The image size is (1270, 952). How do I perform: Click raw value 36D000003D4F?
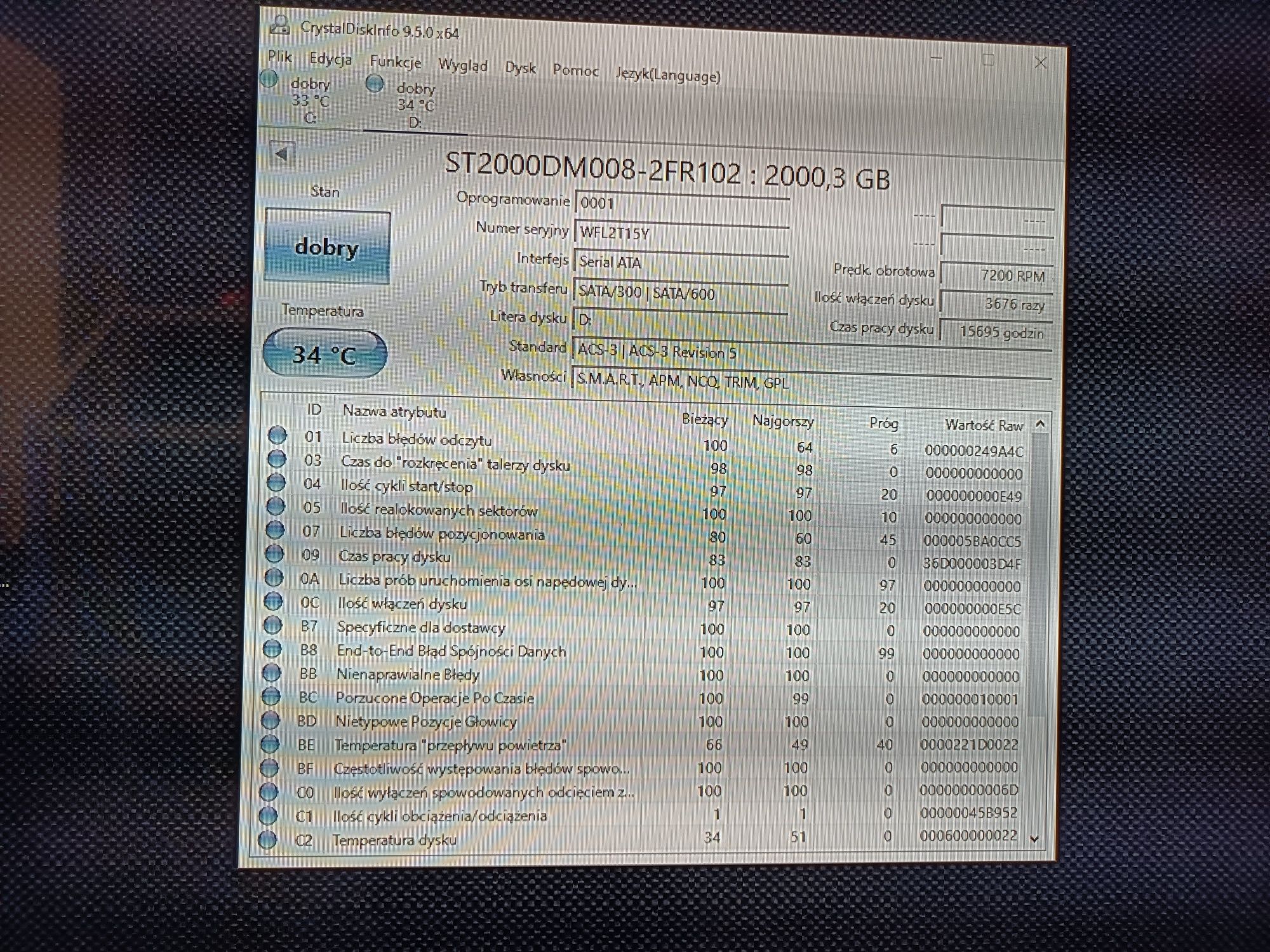[972, 563]
